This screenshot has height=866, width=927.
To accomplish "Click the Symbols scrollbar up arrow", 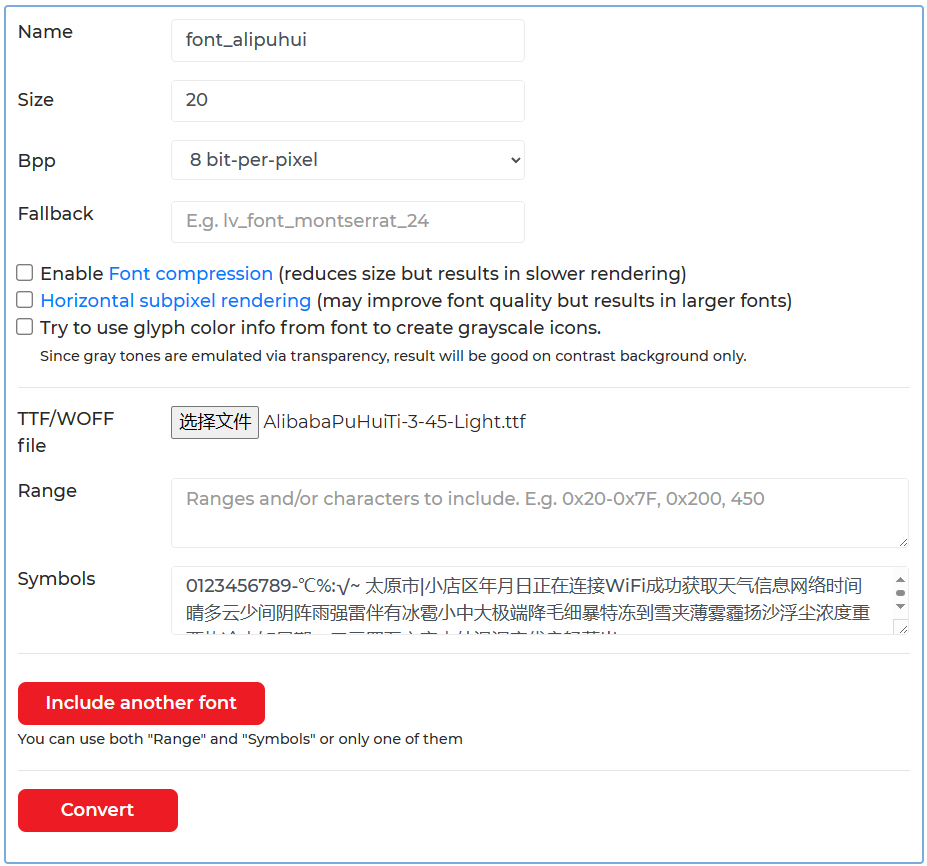I will tap(900, 581).
